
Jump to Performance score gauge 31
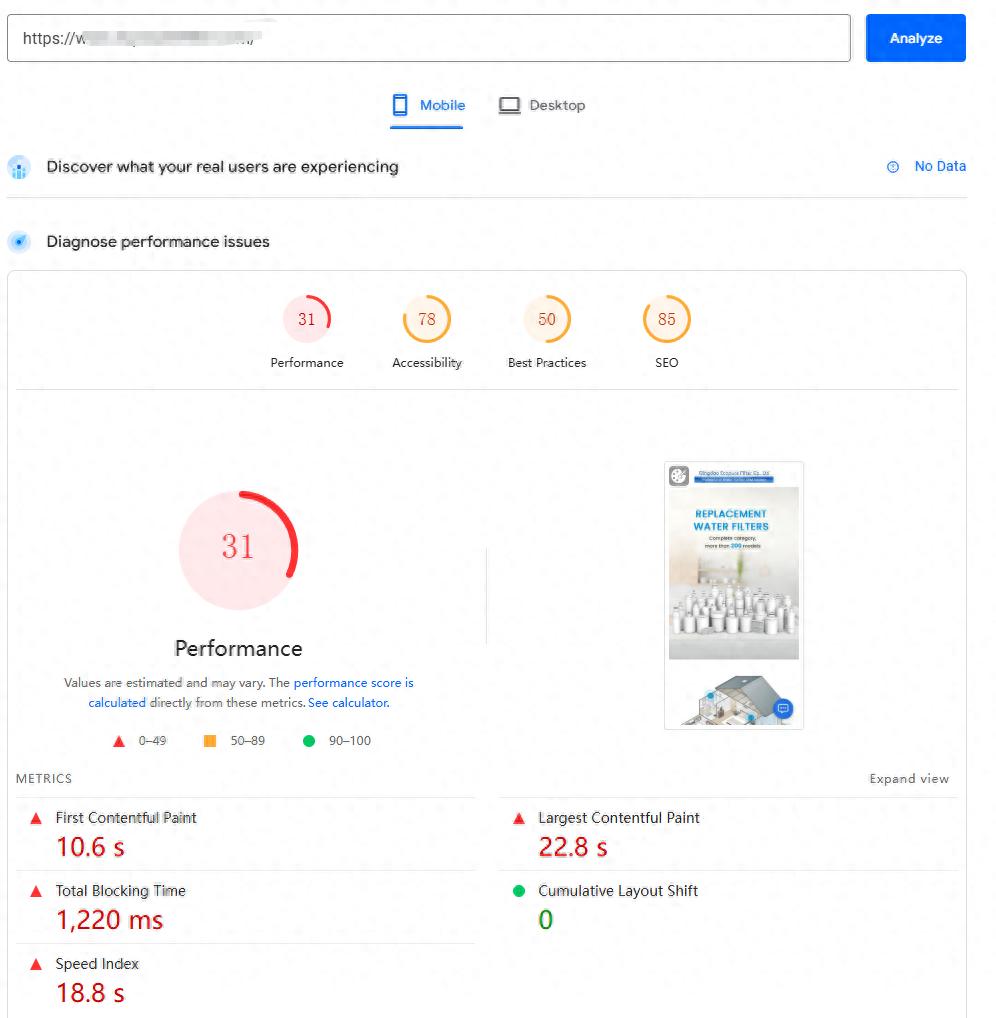307,320
